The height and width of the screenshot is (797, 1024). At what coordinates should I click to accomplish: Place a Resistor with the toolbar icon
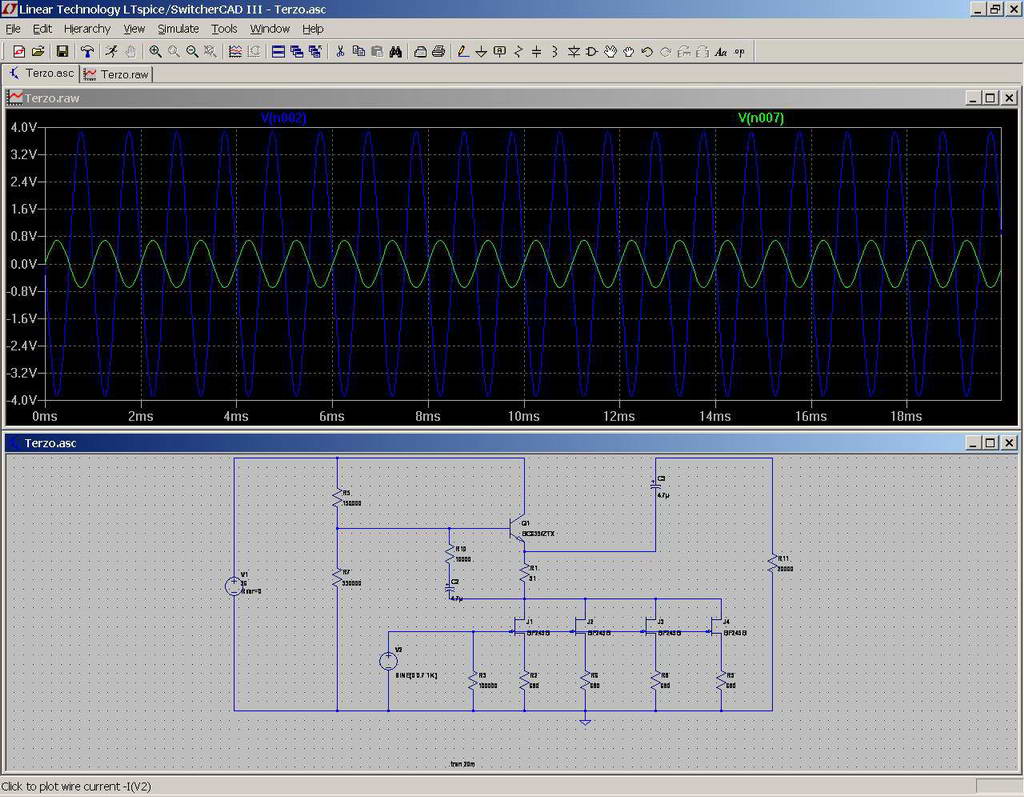coord(519,52)
